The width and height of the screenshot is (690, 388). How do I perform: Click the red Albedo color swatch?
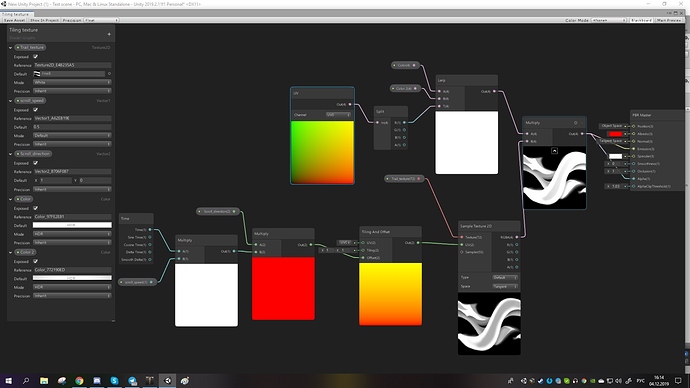615,134
